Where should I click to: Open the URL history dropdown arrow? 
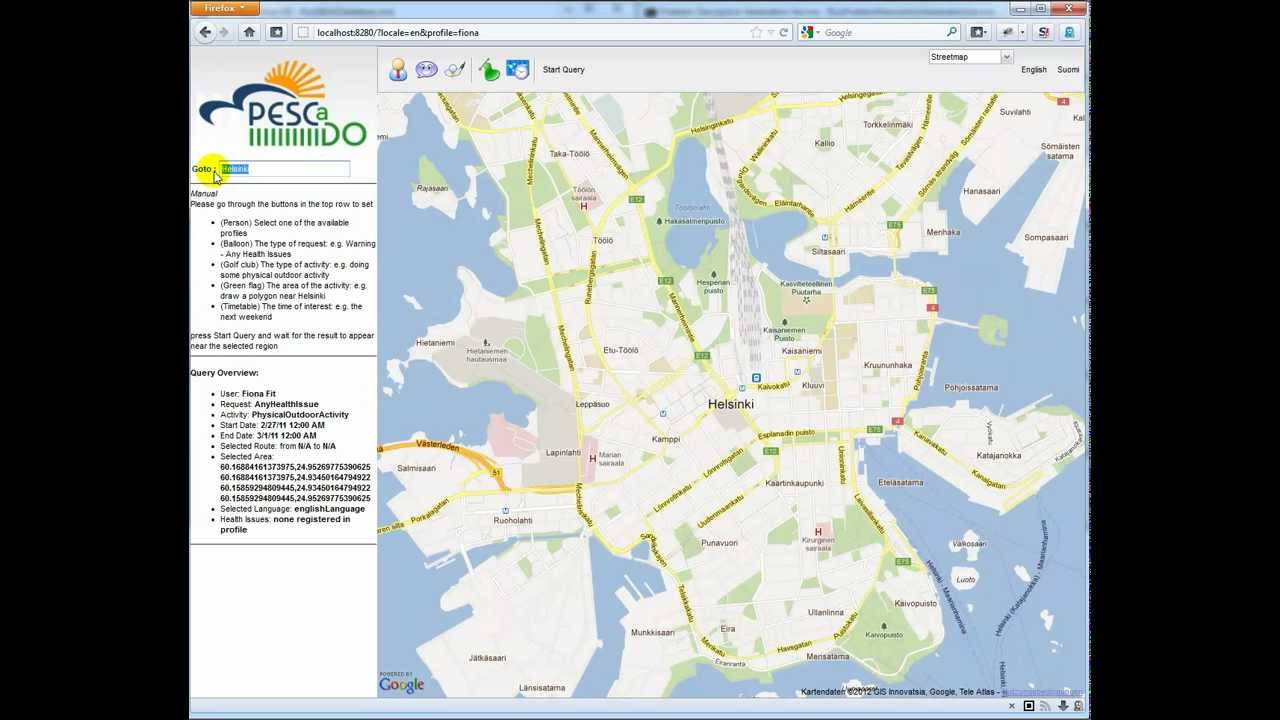tap(770, 33)
